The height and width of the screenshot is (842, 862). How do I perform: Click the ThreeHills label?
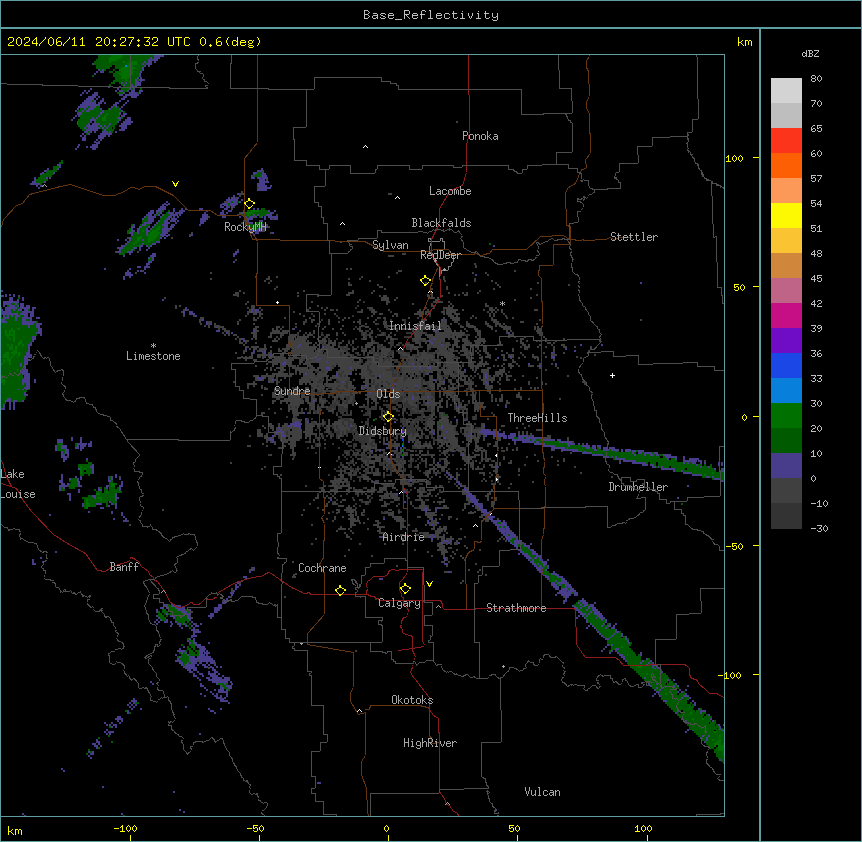[x=537, y=418]
